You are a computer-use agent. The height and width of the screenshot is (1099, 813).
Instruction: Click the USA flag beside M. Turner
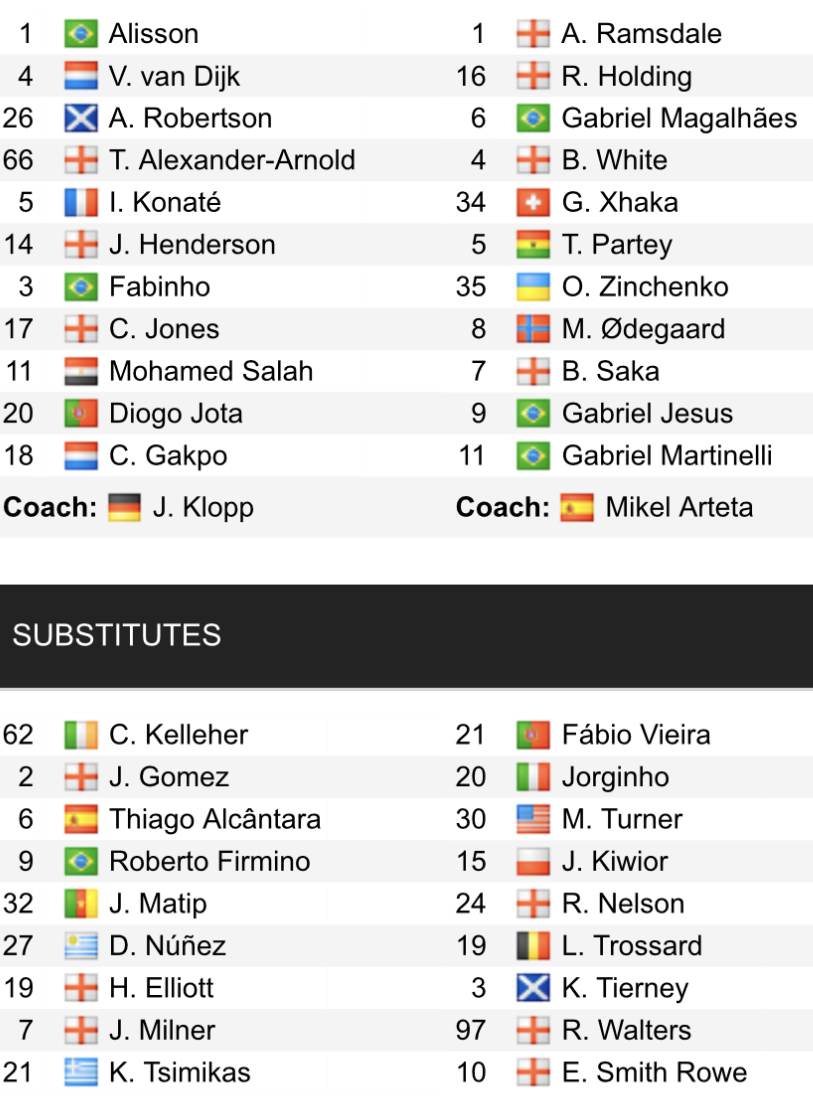click(534, 820)
